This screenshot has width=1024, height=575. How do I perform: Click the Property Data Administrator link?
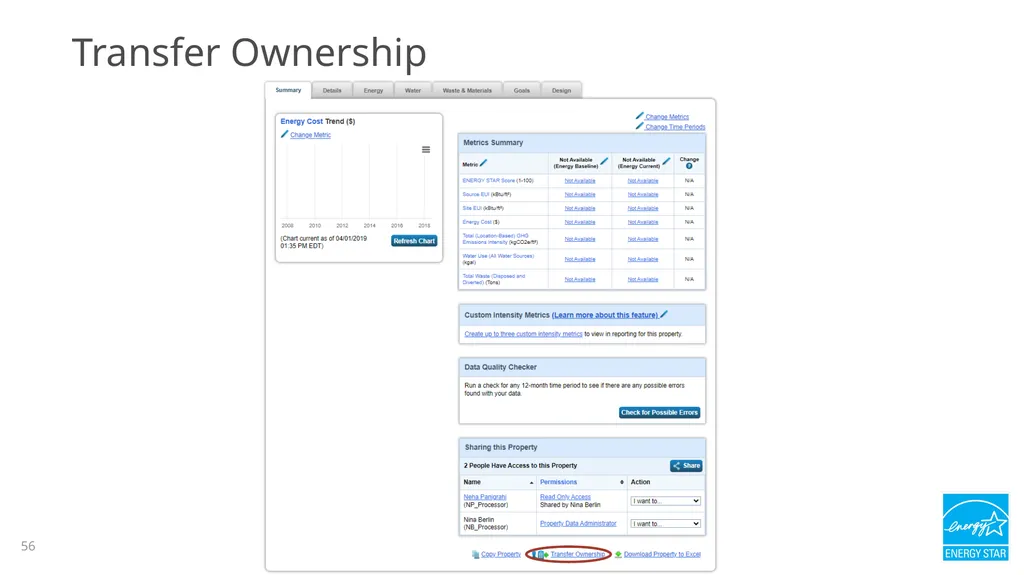point(578,523)
